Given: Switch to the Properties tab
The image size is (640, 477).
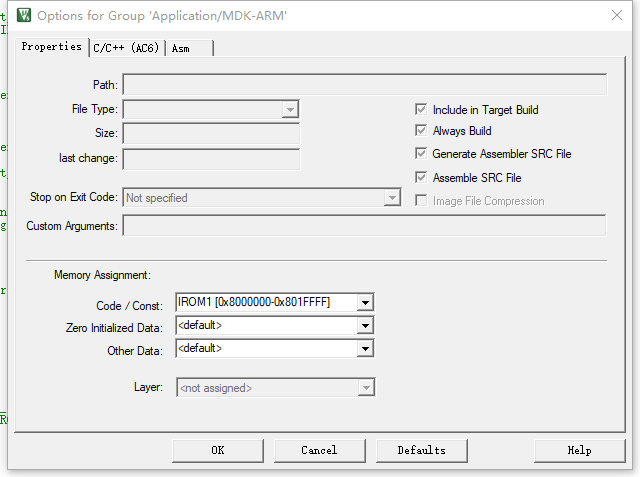Looking at the screenshot, I should (51, 47).
